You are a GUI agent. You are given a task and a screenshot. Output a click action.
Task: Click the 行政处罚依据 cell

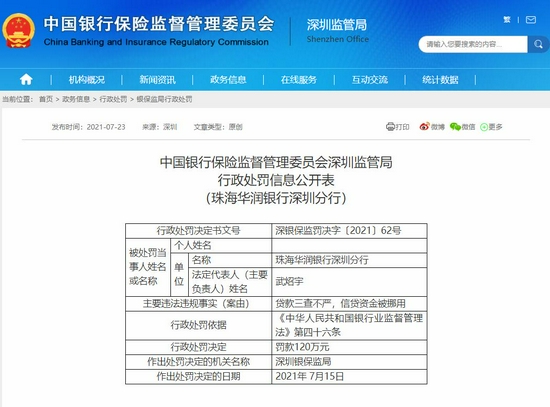click(x=199, y=325)
